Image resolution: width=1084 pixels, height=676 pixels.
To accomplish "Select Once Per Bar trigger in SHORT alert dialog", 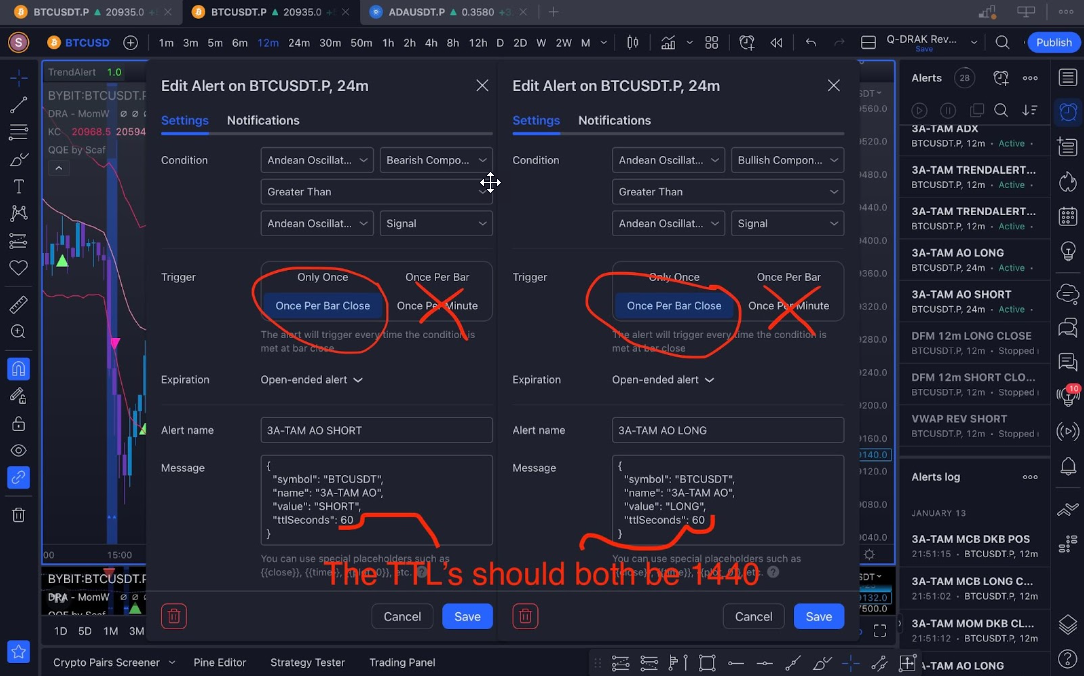I will (437, 277).
